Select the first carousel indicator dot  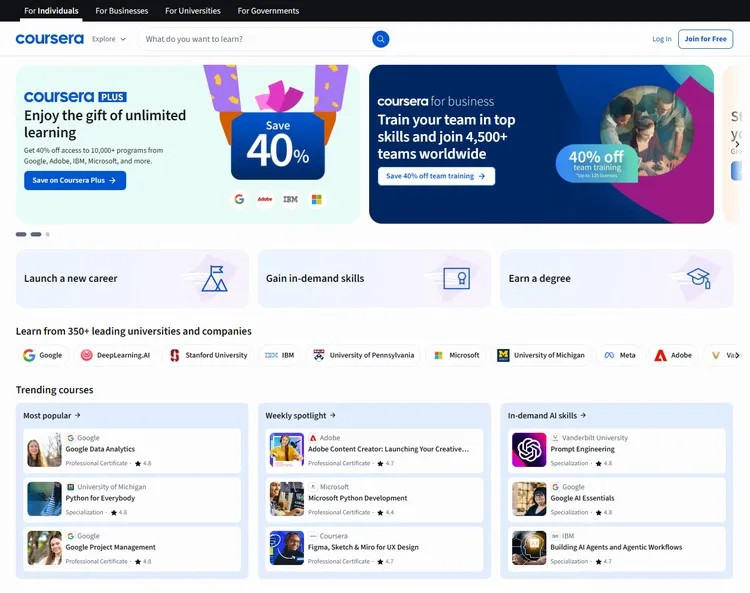21,234
